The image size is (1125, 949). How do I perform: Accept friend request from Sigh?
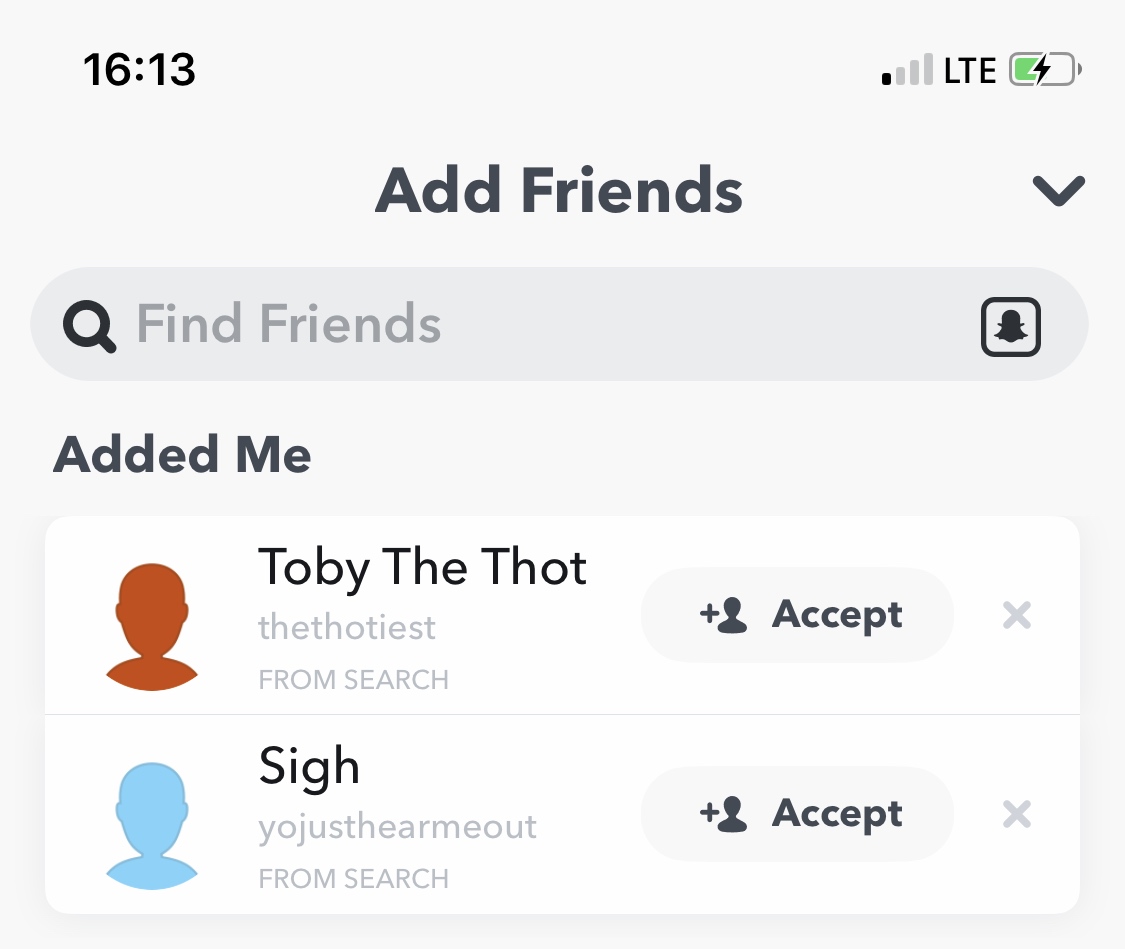pyautogui.click(x=797, y=814)
